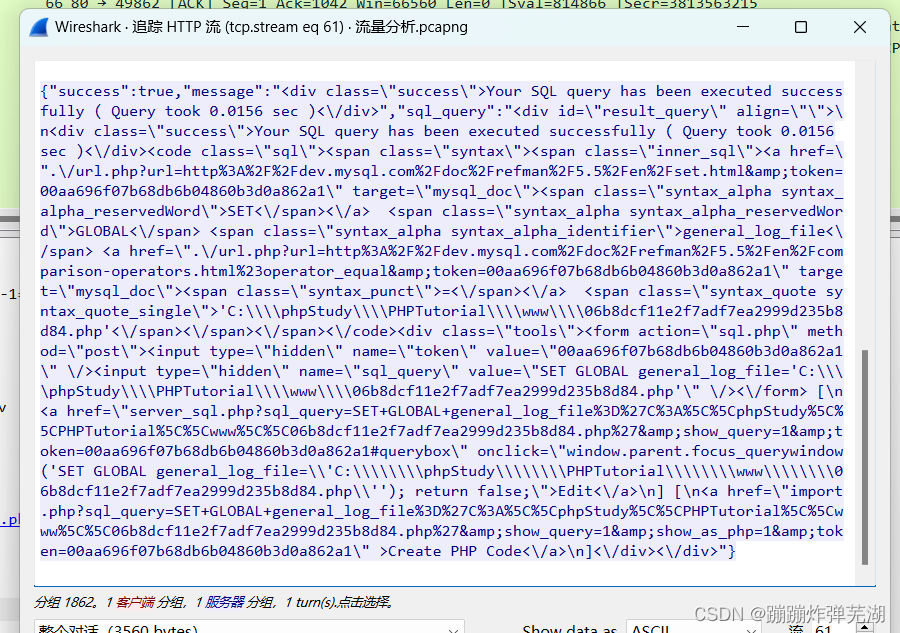Click the "window.parent.focus_querywindow" text in stream
This screenshot has width=900, height=633.
[x=704, y=451]
